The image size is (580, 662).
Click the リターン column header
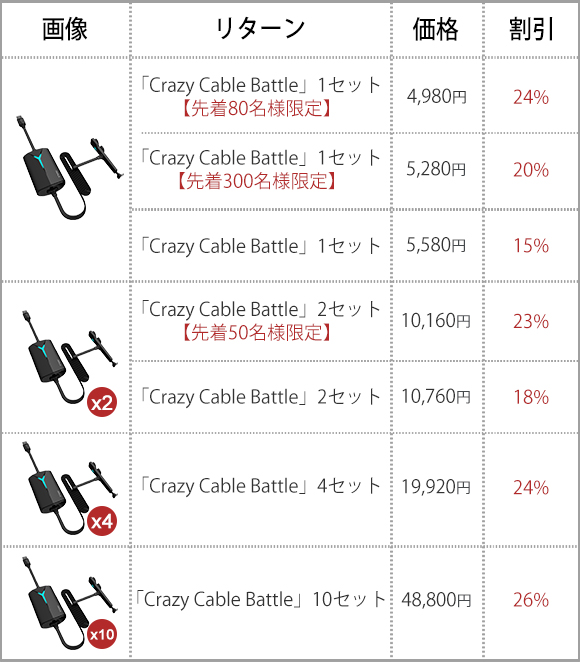260,29
